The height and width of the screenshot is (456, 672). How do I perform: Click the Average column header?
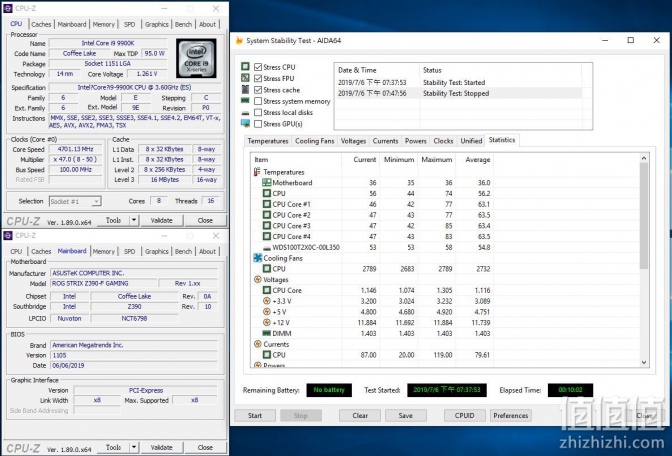pyautogui.click(x=474, y=159)
